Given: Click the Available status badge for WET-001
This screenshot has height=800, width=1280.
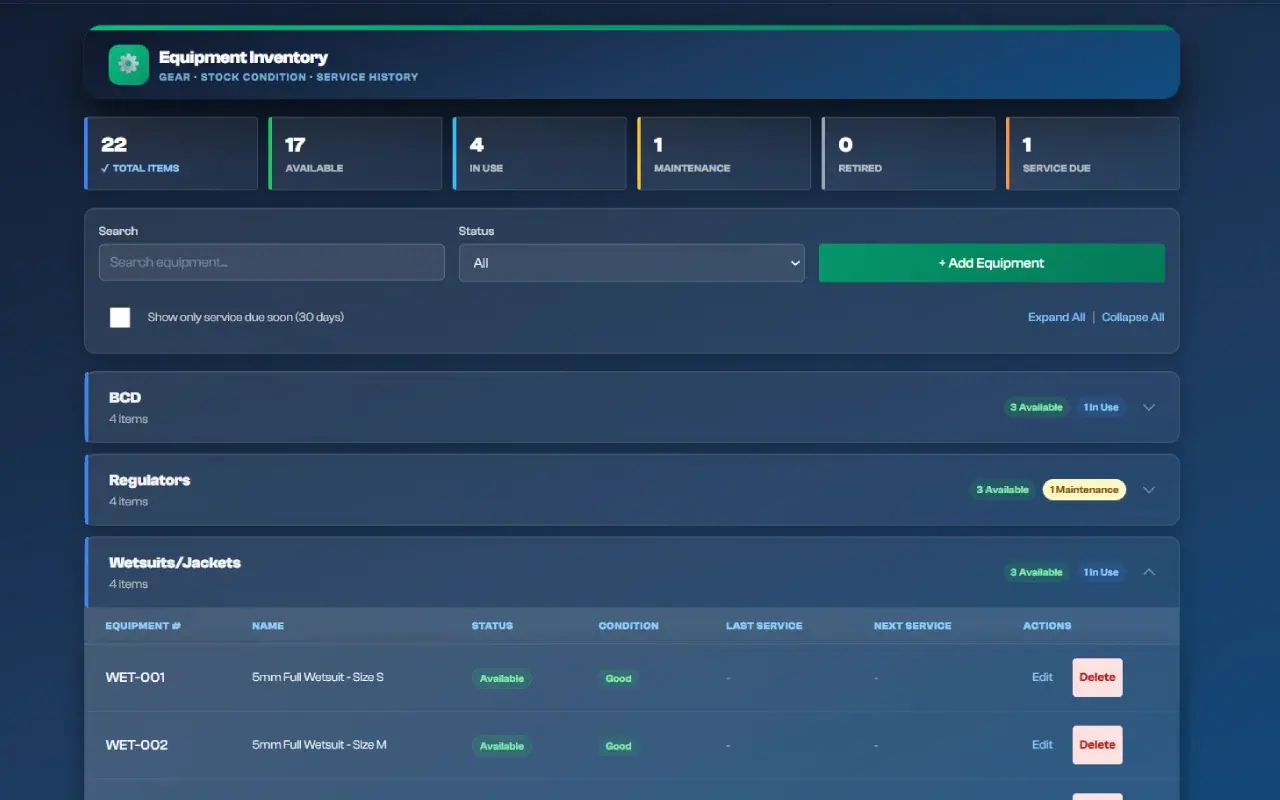Looking at the screenshot, I should pos(502,678).
